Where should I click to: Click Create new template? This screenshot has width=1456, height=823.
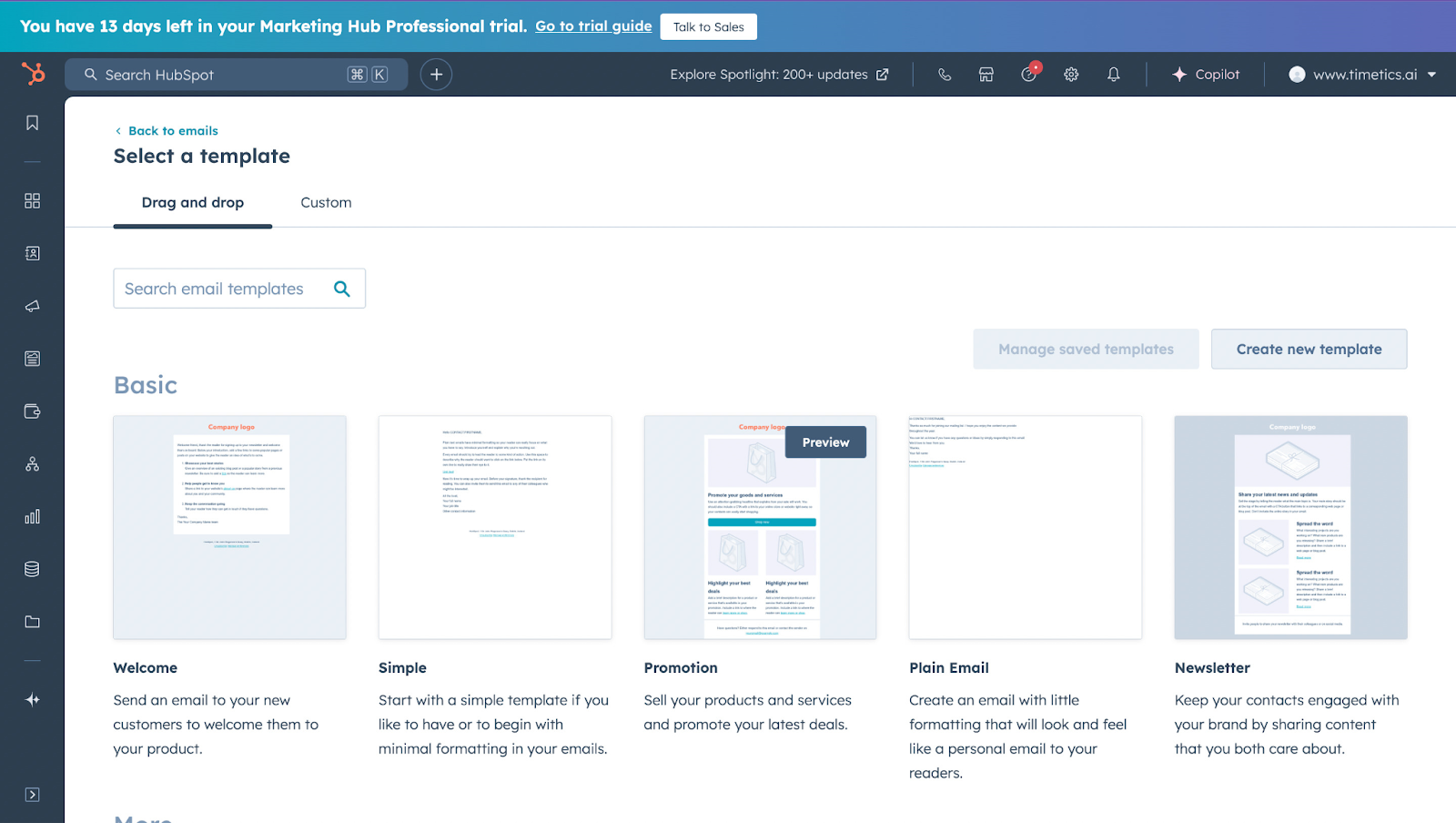click(1309, 349)
